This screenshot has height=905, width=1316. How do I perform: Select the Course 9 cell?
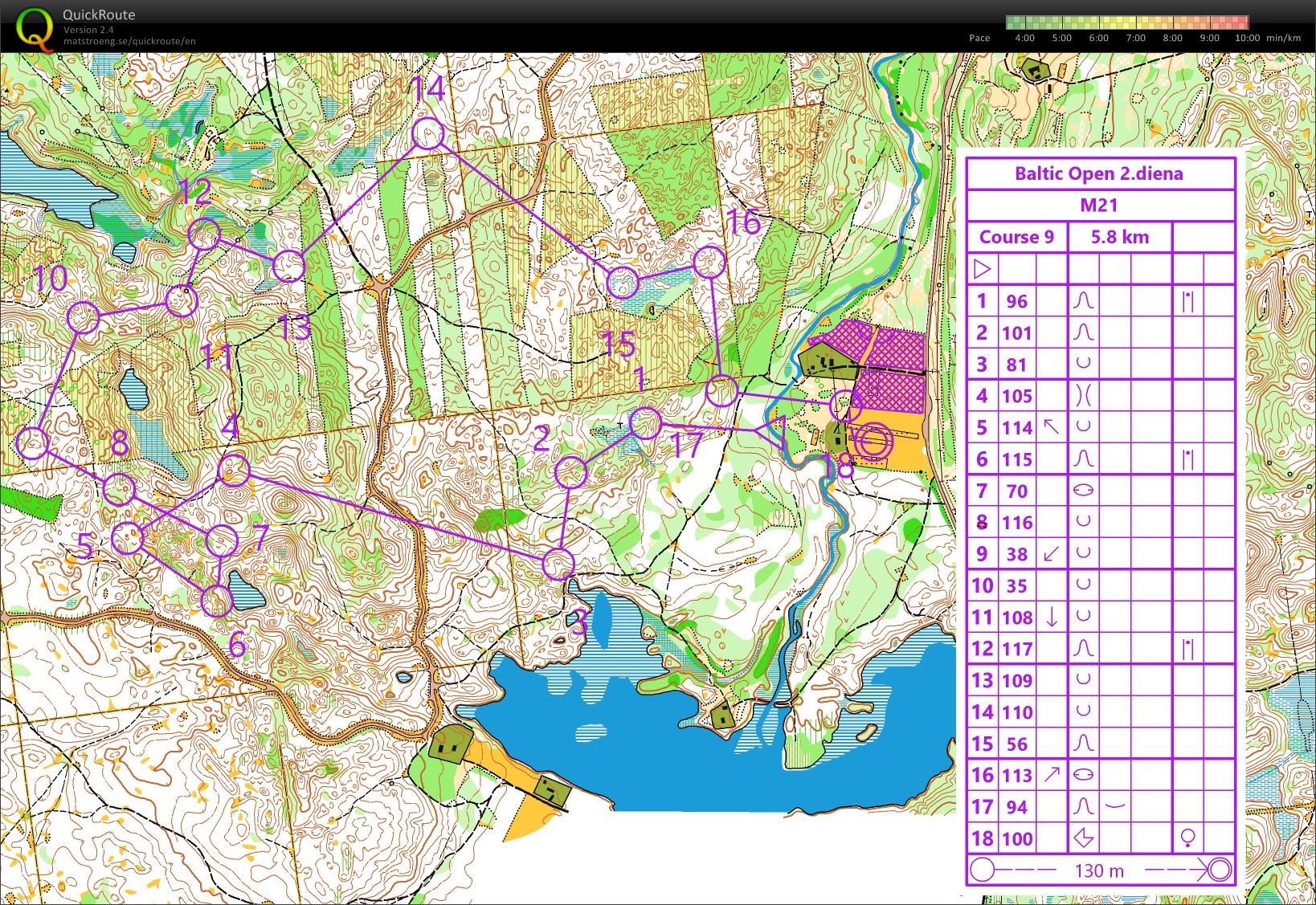click(x=1016, y=237)
